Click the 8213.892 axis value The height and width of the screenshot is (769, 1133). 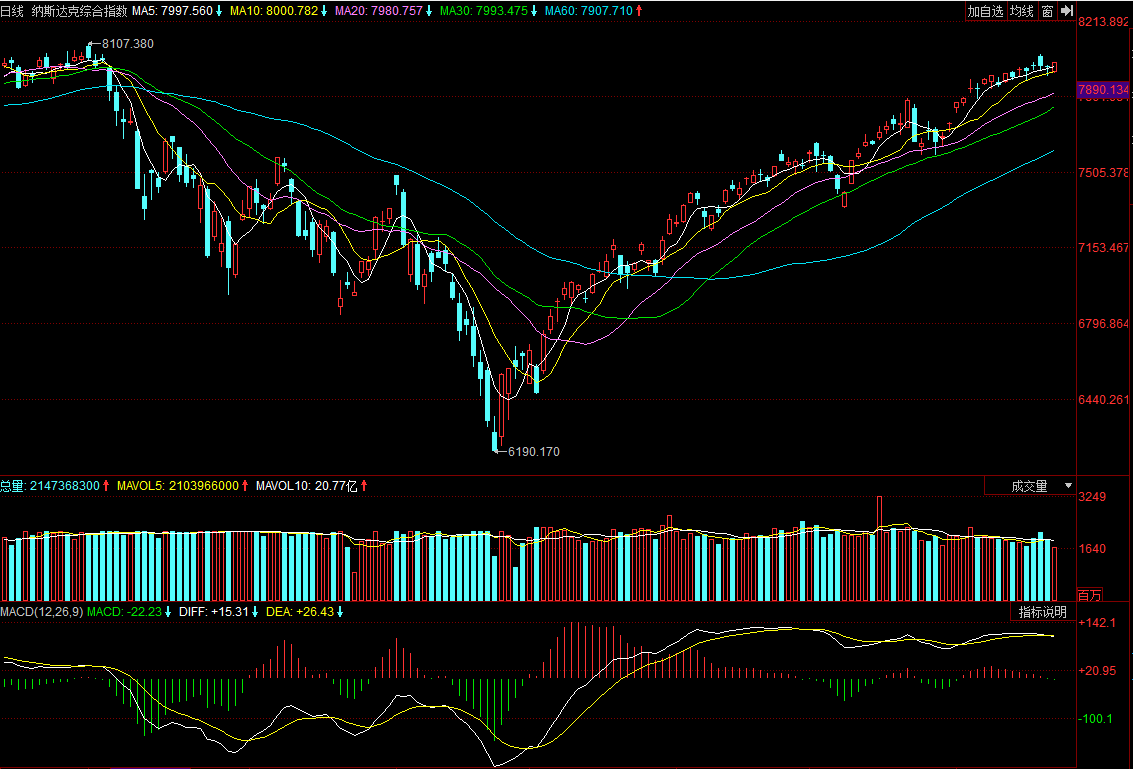pyautogui.click(x=1103, y=22)
